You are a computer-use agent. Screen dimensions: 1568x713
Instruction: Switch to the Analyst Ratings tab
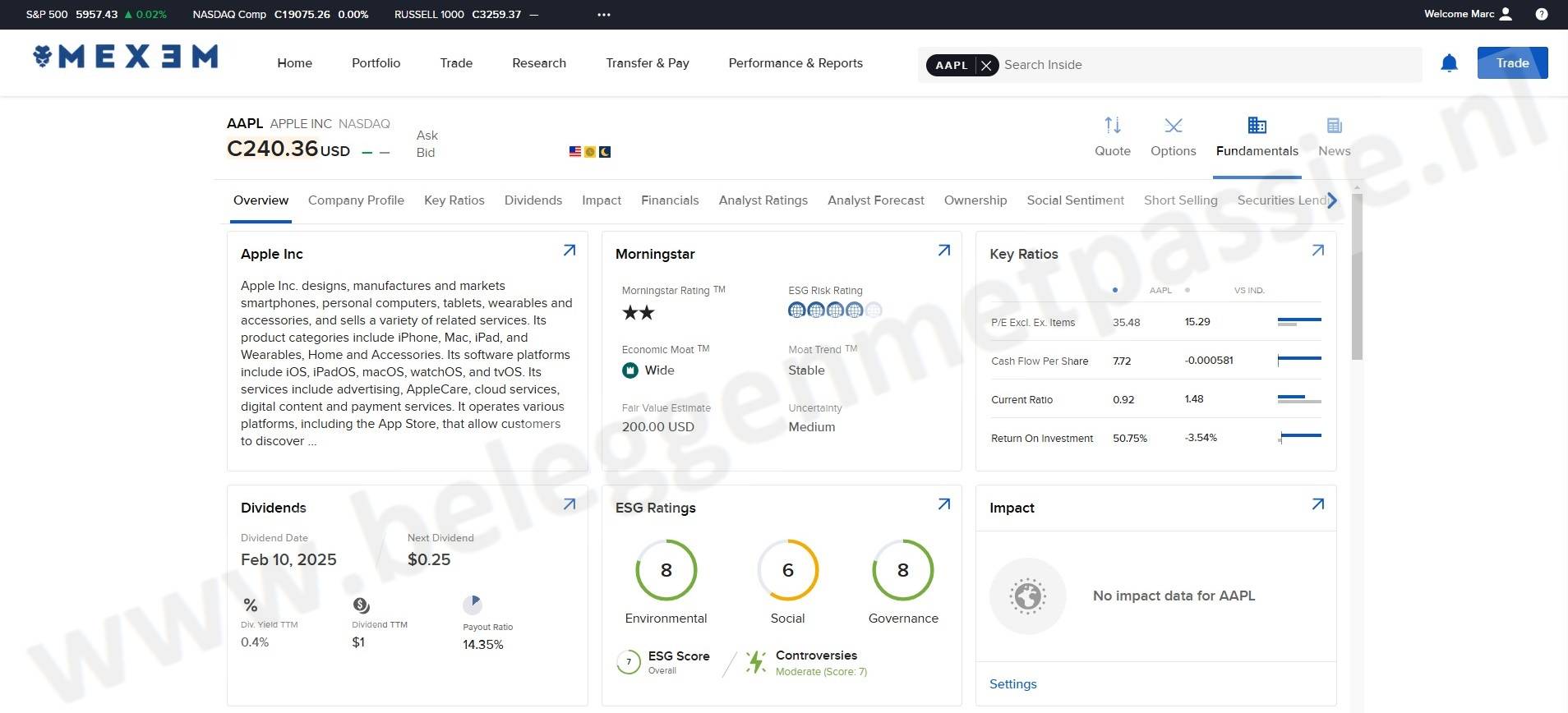(763, 200)
